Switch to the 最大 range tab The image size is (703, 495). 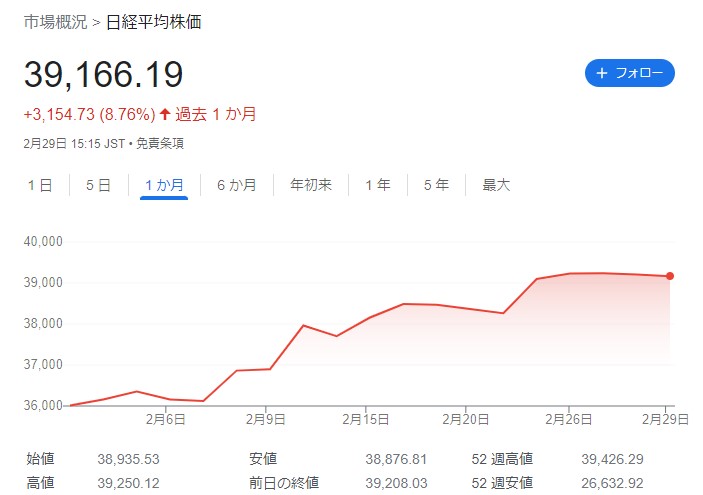pyautogui.click(x=496, y=185)
